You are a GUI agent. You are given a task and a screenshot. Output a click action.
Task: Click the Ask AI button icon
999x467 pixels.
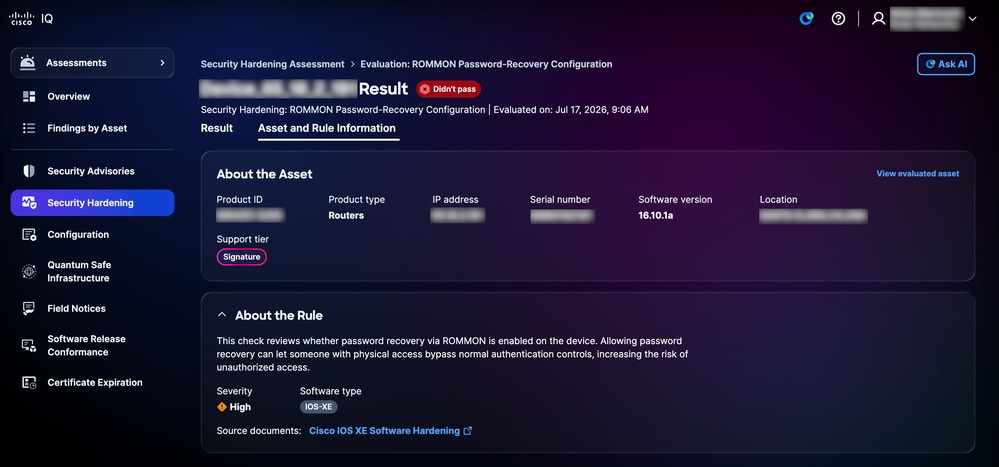tap(930, 64)
